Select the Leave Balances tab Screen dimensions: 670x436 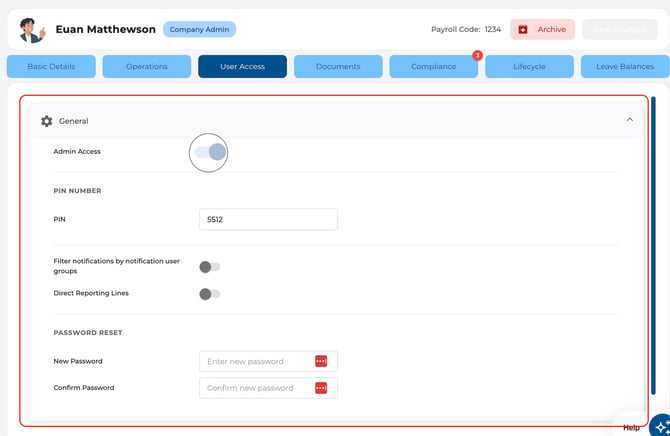click(625, 66)
